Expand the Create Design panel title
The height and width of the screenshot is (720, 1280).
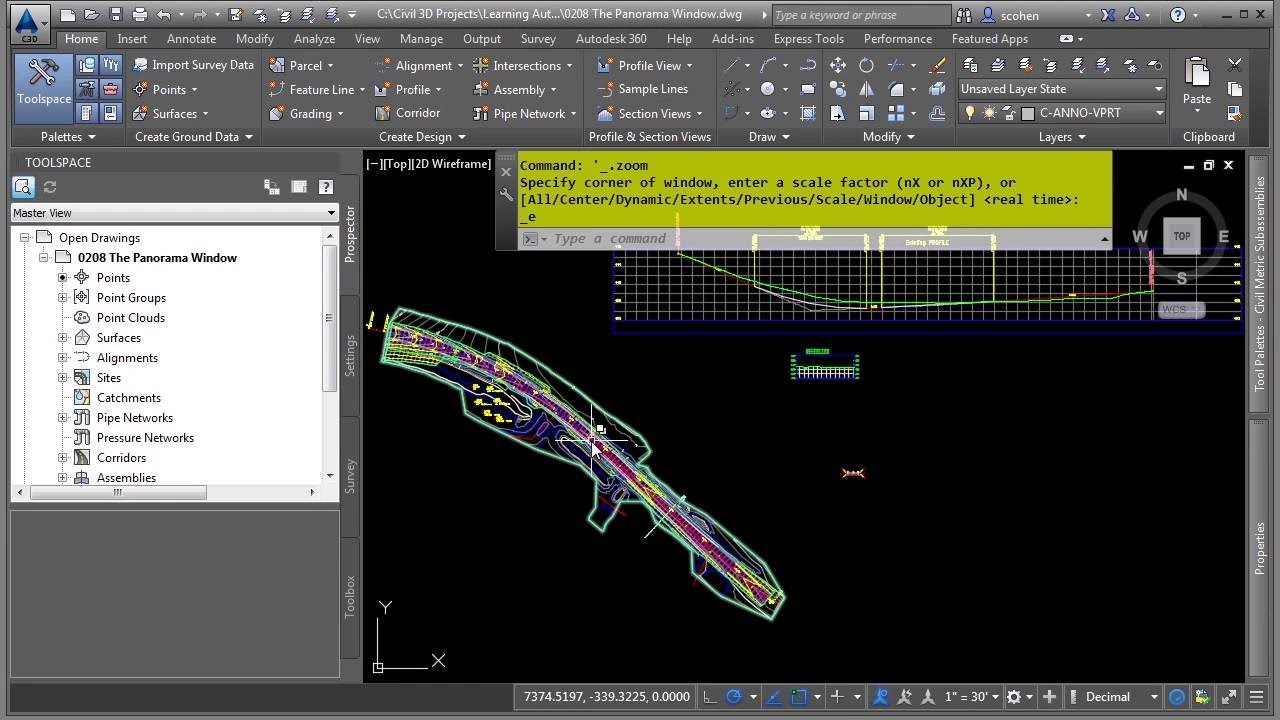[422, 137]
